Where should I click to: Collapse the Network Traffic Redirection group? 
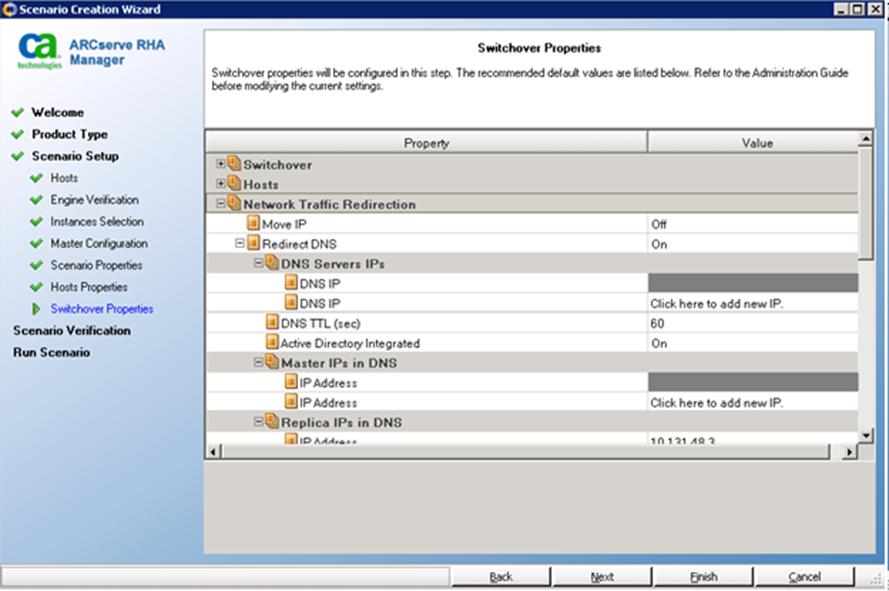click(x=221, y=204)
